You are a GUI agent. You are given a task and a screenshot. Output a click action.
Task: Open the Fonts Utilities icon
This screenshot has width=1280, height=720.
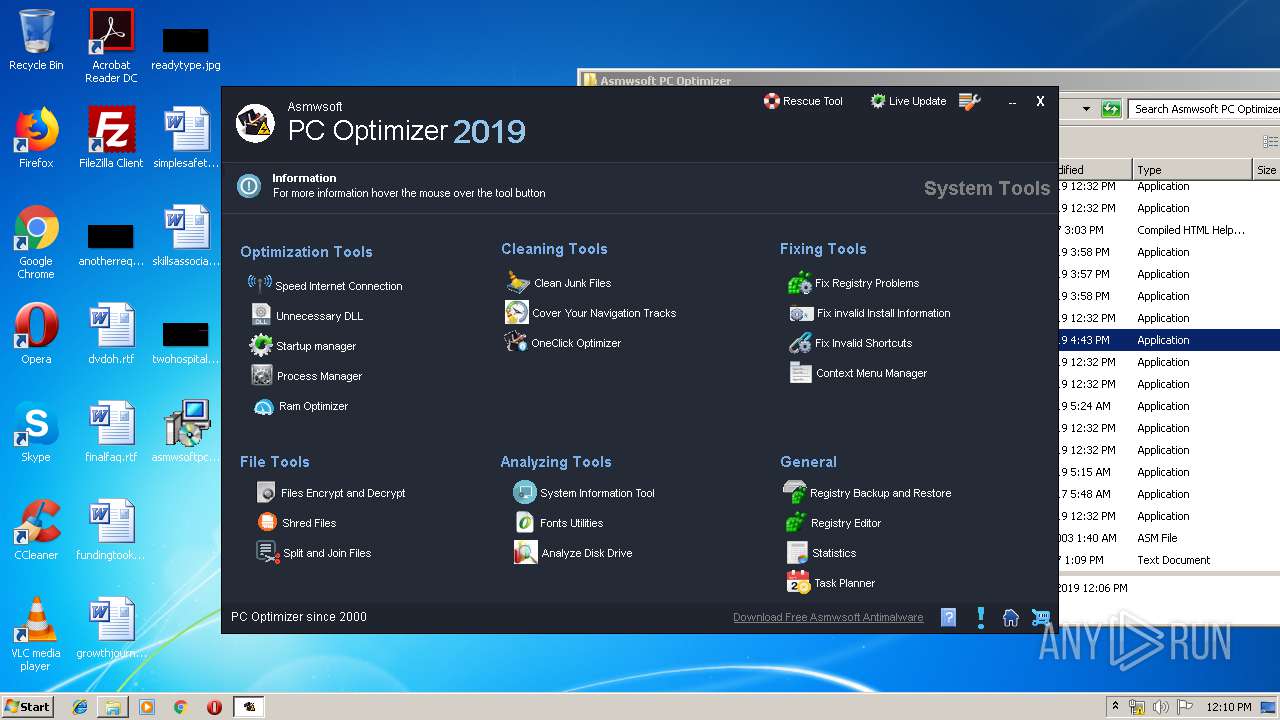click(x=525, y=522)
